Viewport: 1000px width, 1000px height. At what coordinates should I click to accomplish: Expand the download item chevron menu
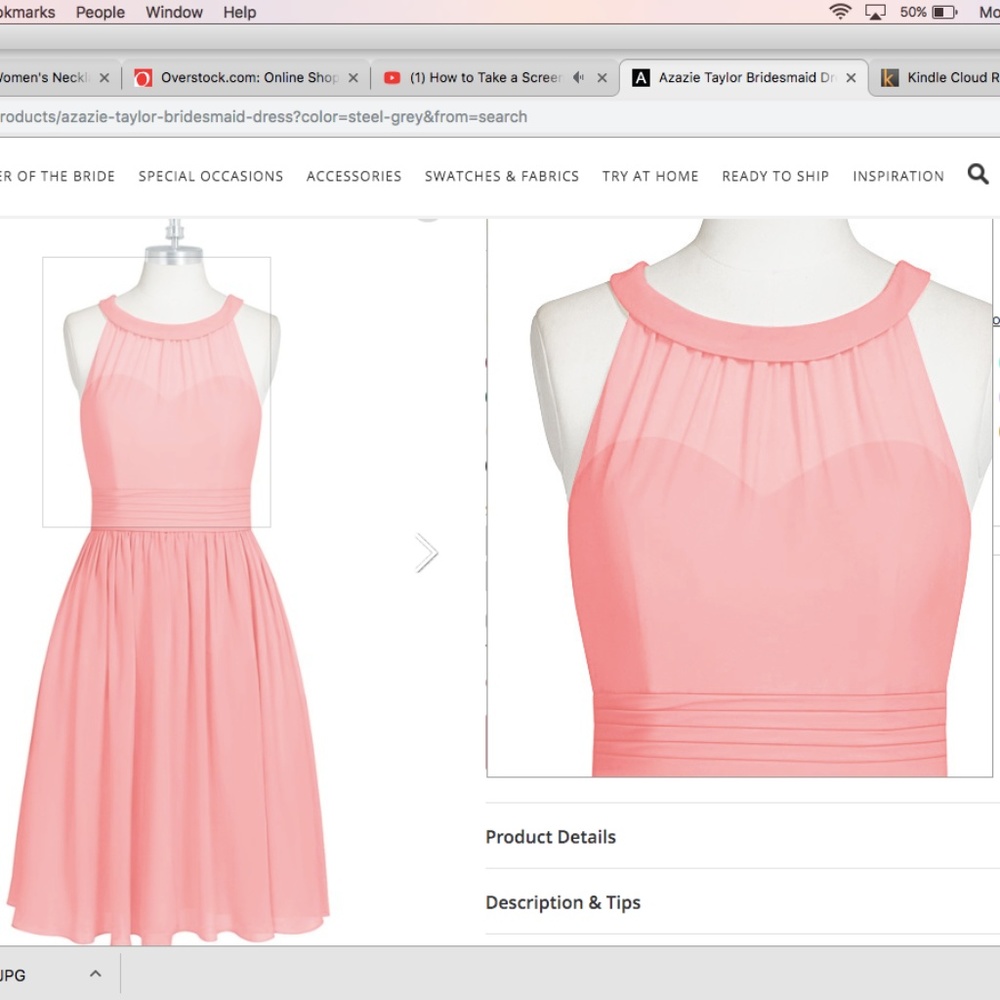pyautogui.click(x=95, y=973)
